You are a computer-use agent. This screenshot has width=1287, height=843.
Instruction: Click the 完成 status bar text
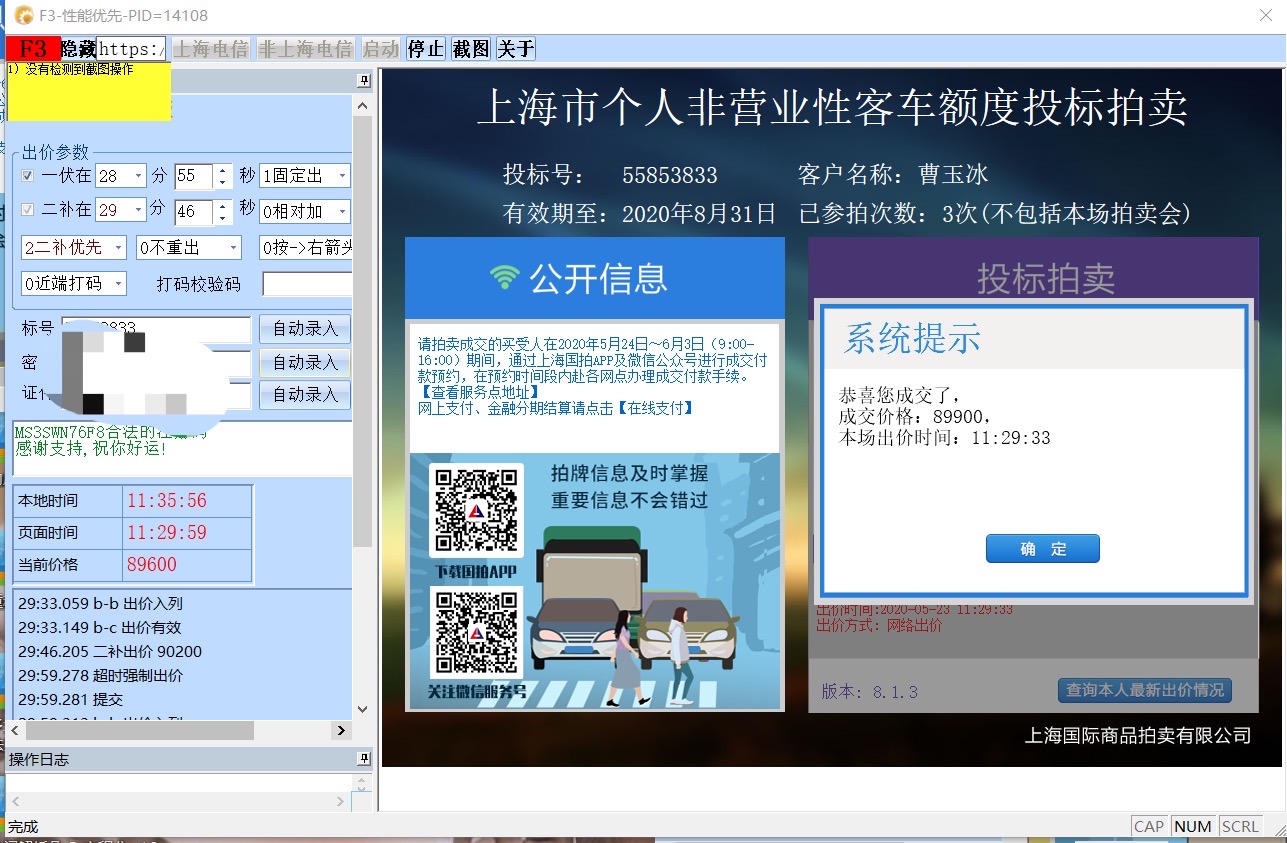click(x=23, y=827)
